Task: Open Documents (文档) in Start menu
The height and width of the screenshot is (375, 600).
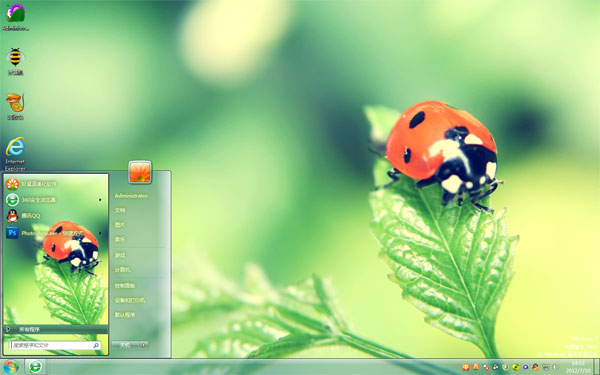Action: point(120,210)
